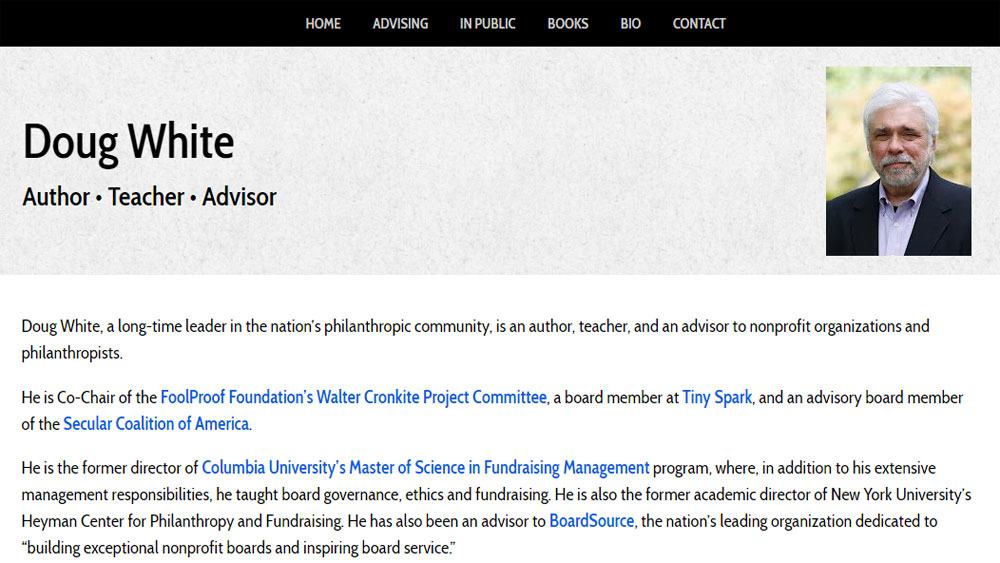The width and height of the screenshot is (1000, 563).
Task: Visit the Tiny Spark link
Action: (x=717, y=397)
